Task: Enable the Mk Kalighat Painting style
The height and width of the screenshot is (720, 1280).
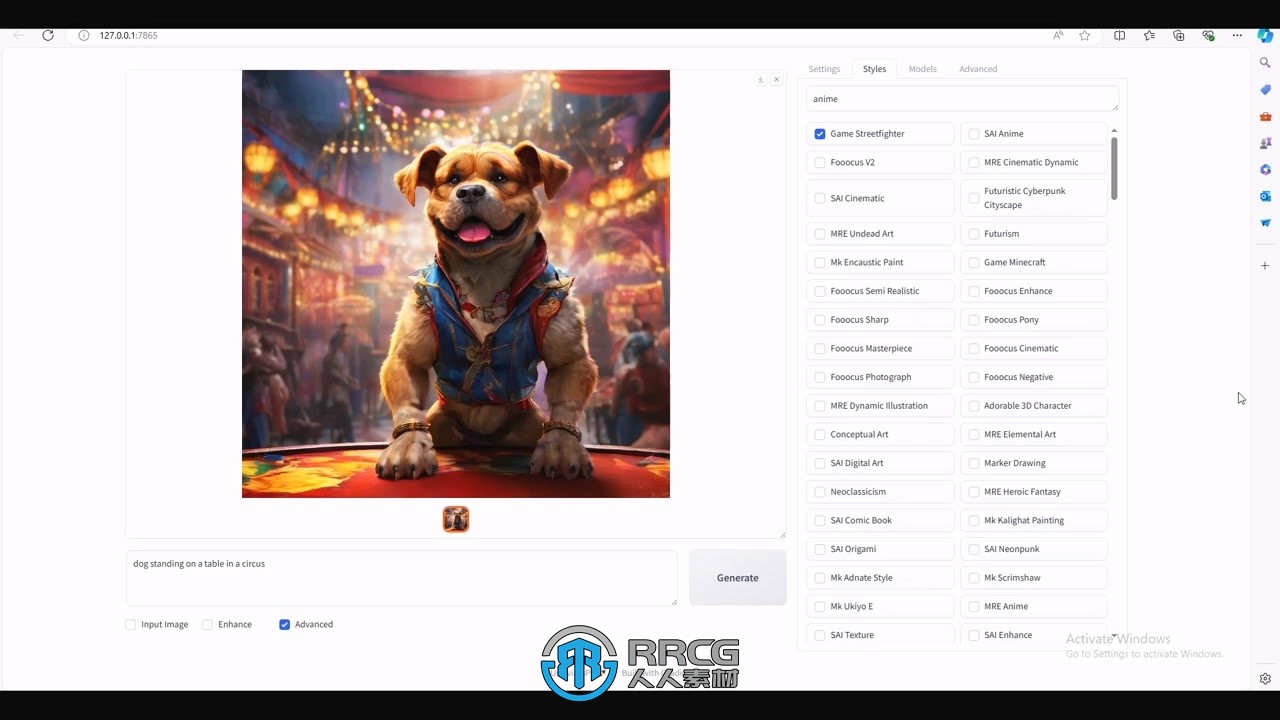Action: click(974, 520)
